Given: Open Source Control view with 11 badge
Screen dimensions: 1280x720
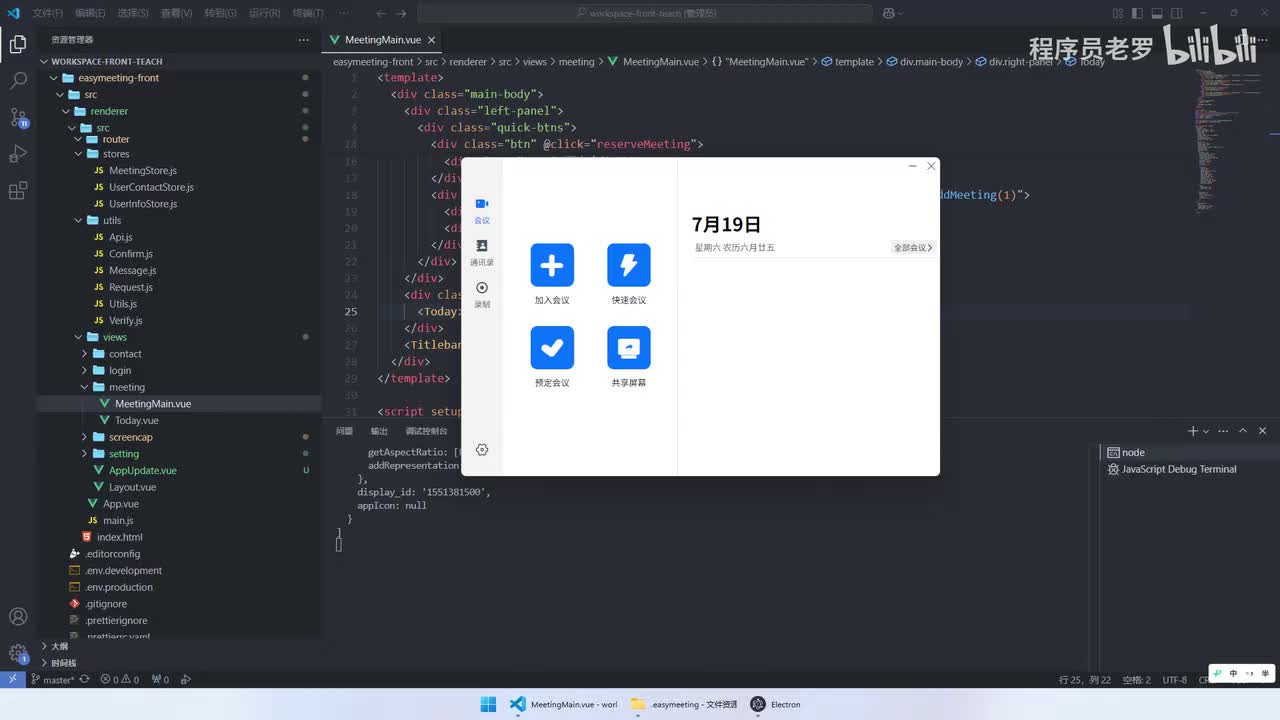Looking at the screenshot, I should coord(18,117).
